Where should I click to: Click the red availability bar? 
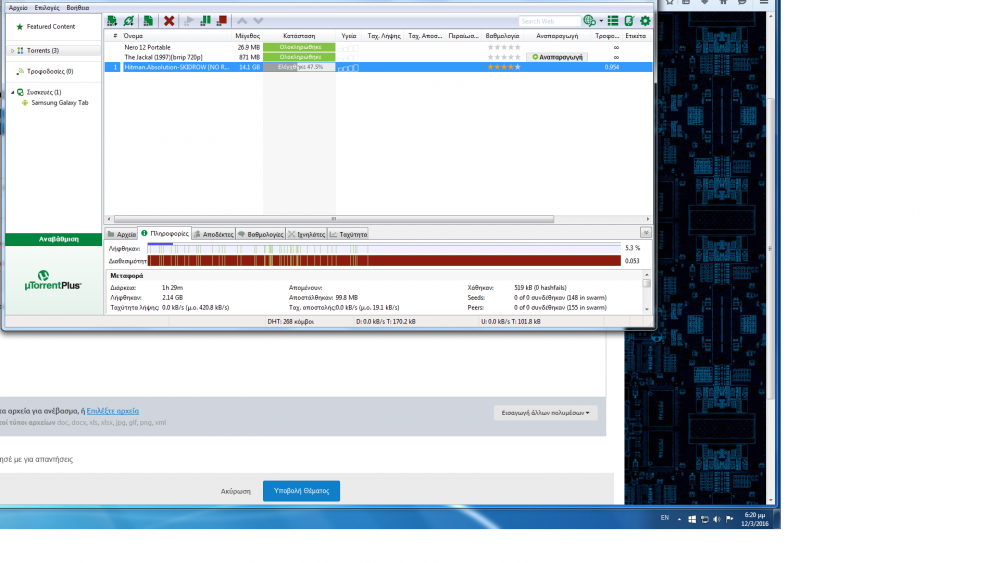point(384,261)
